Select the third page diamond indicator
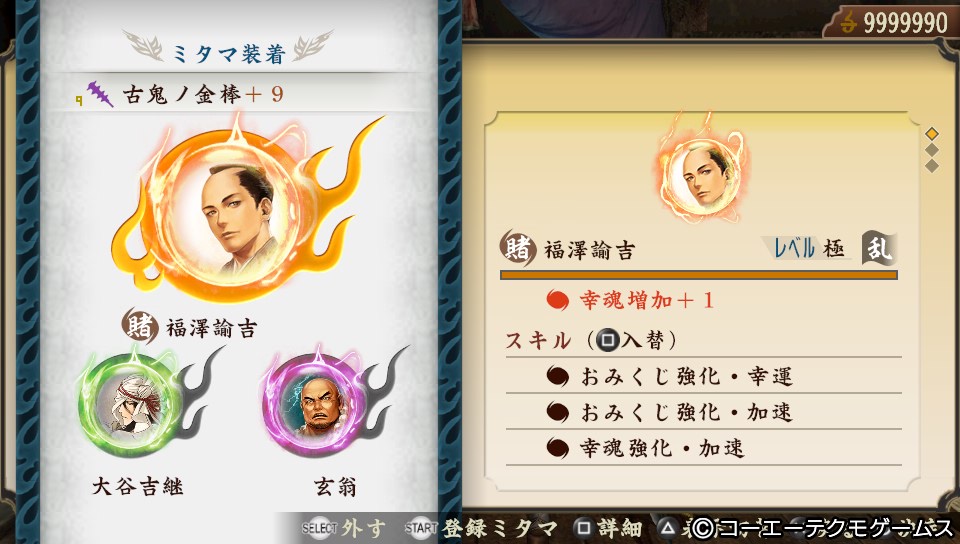Screen dimensions: 960x544 [x=932, y=166]
